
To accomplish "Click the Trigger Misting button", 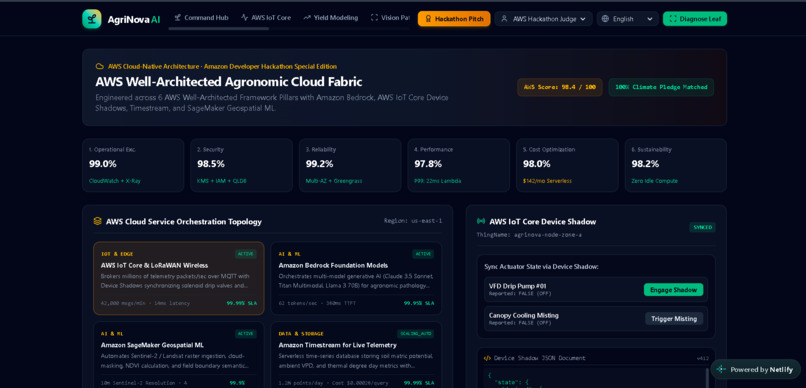I will [674, 319].
